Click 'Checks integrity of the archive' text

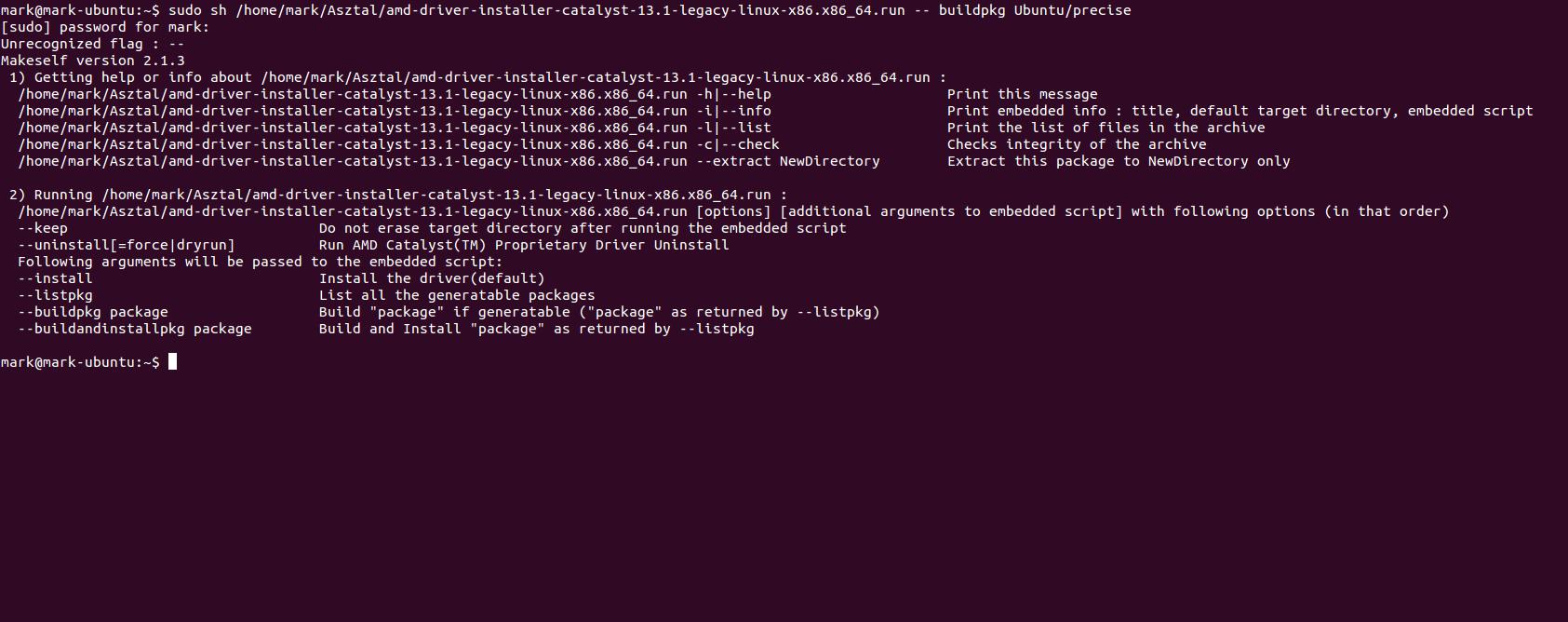1077,144
